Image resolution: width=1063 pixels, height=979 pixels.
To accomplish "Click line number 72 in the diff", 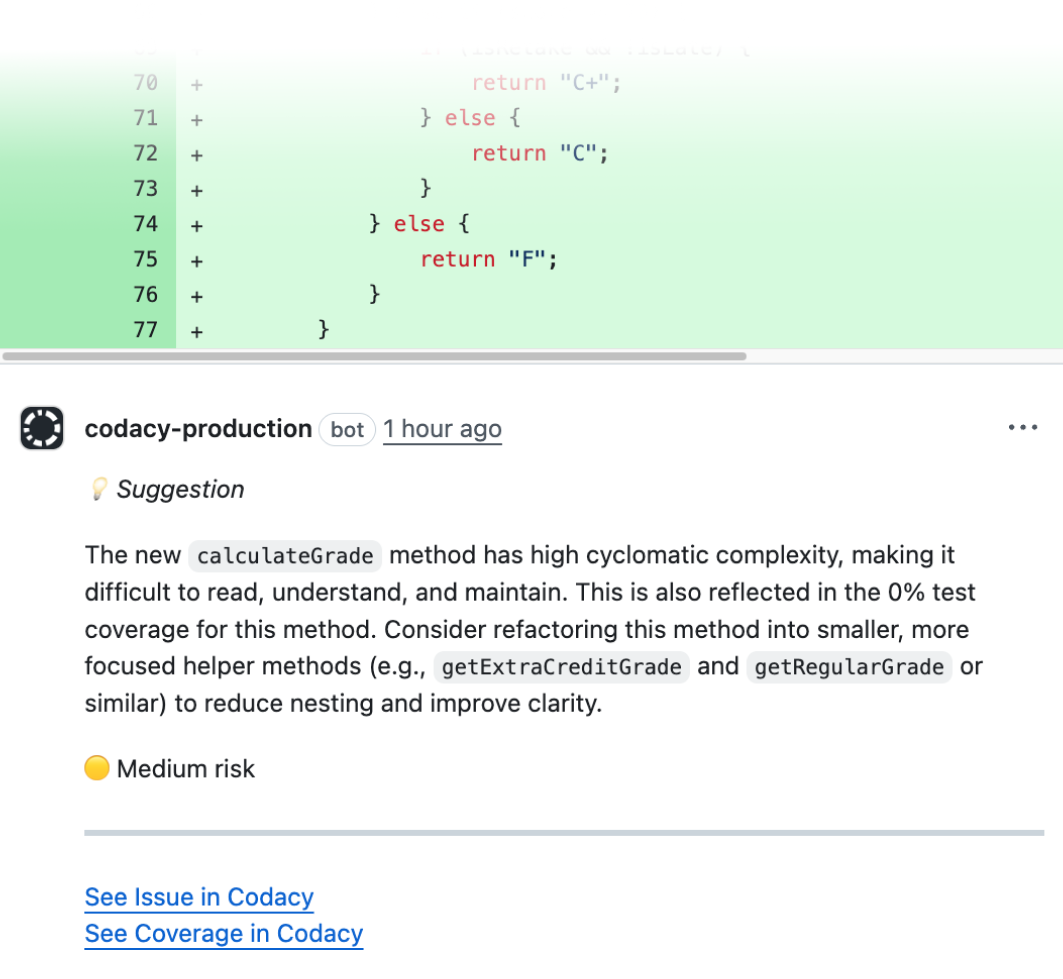I will (145, 153).
